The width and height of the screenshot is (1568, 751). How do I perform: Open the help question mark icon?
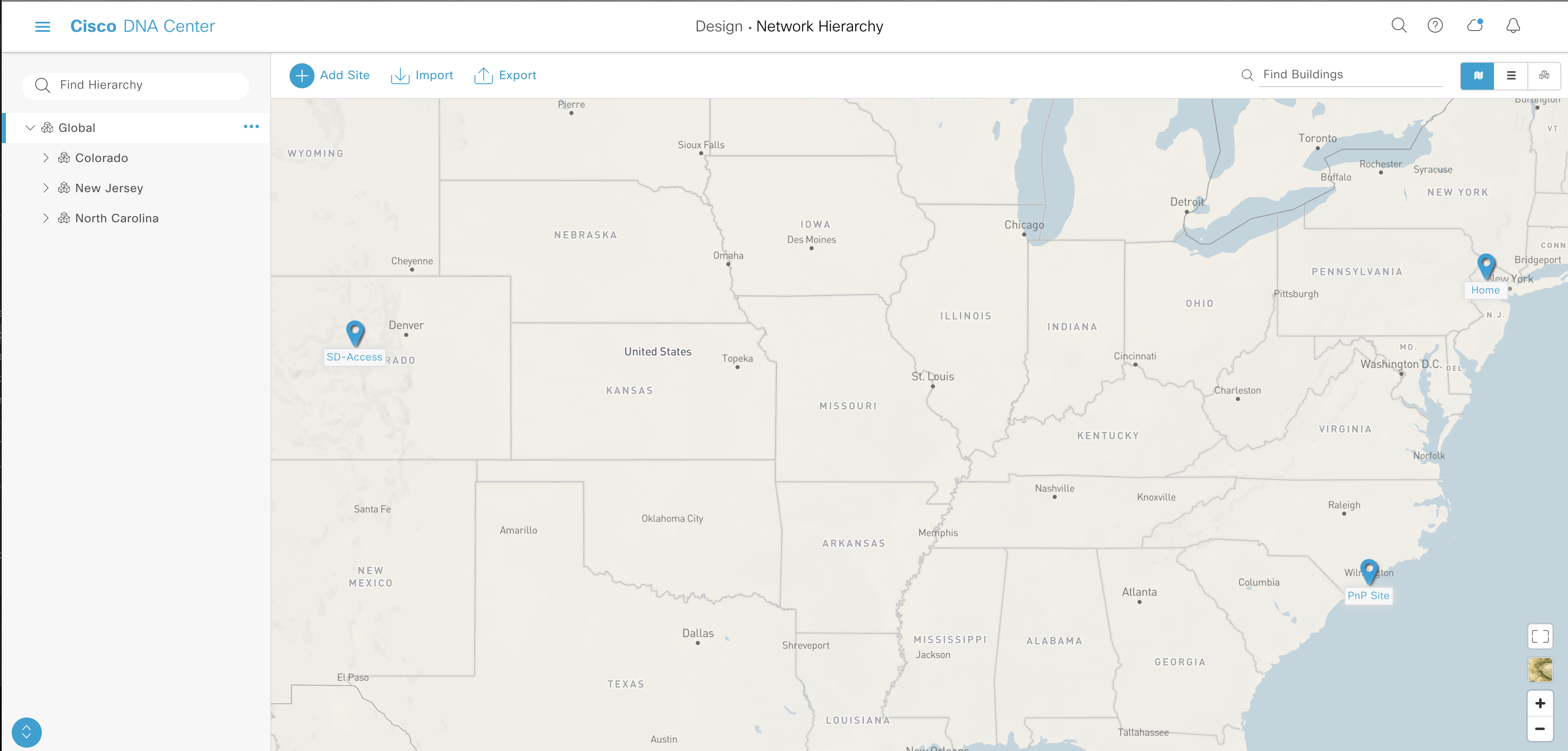tap(1435, 26)
